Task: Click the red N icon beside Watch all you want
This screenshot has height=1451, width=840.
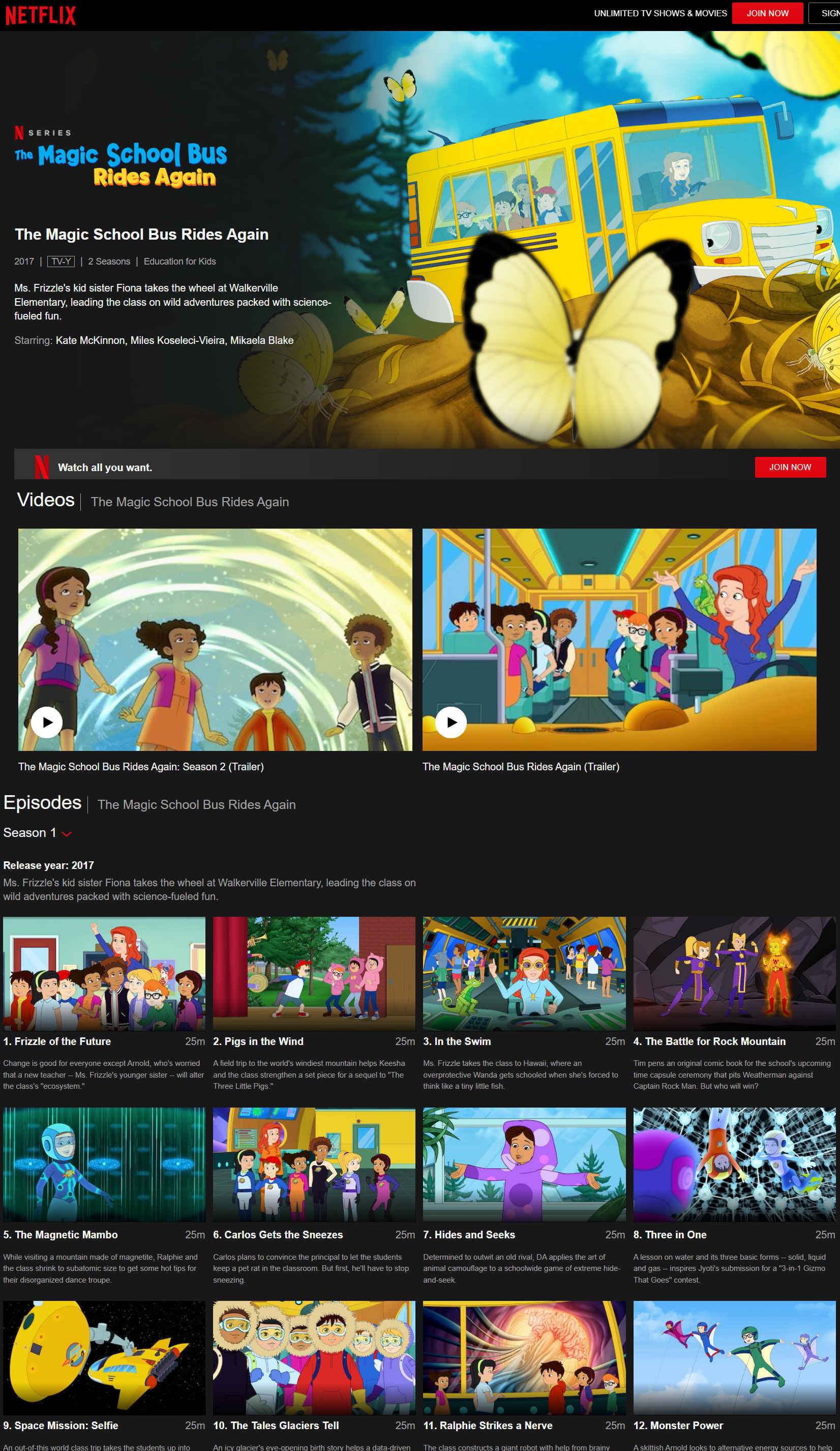Action: (41, 467)
